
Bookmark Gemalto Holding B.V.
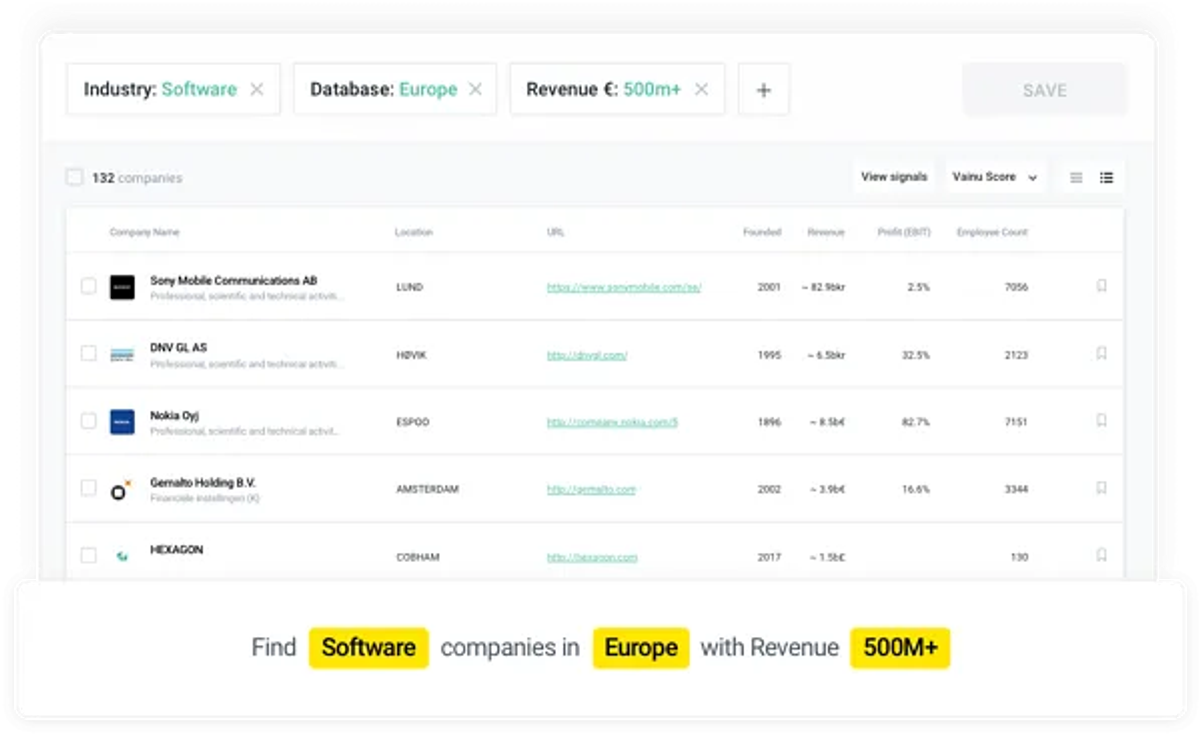point(1101,488)
